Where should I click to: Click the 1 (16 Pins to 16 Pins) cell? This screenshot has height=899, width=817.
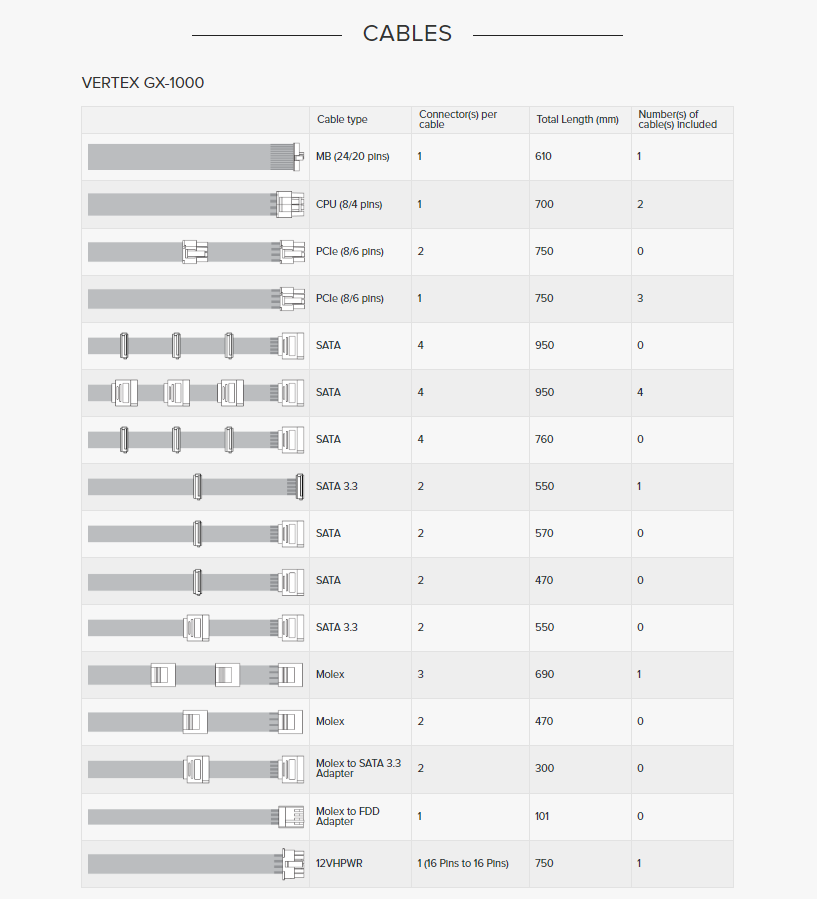click(463, 863)
